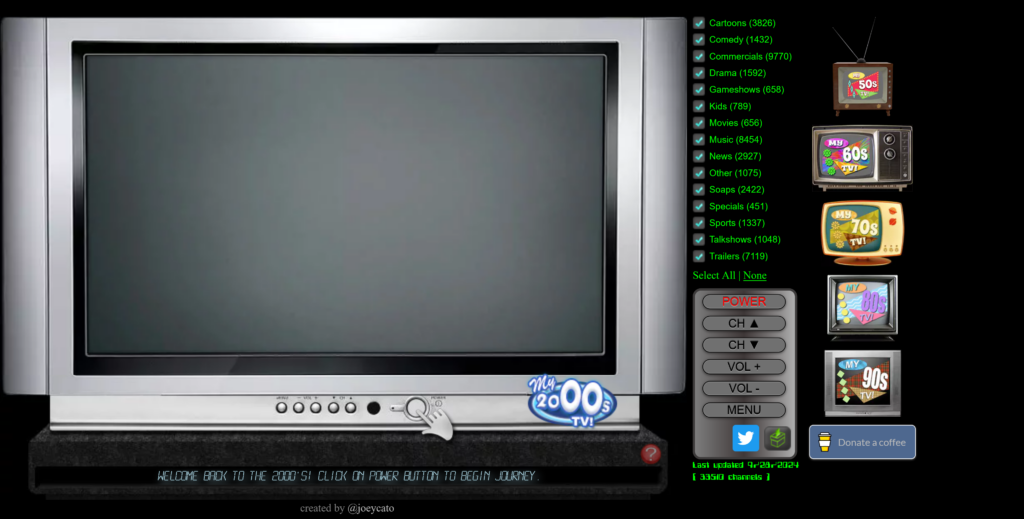Uncheck the Cartoons category checkbox
Viewport: 1024px width, 519px height.
699,23
